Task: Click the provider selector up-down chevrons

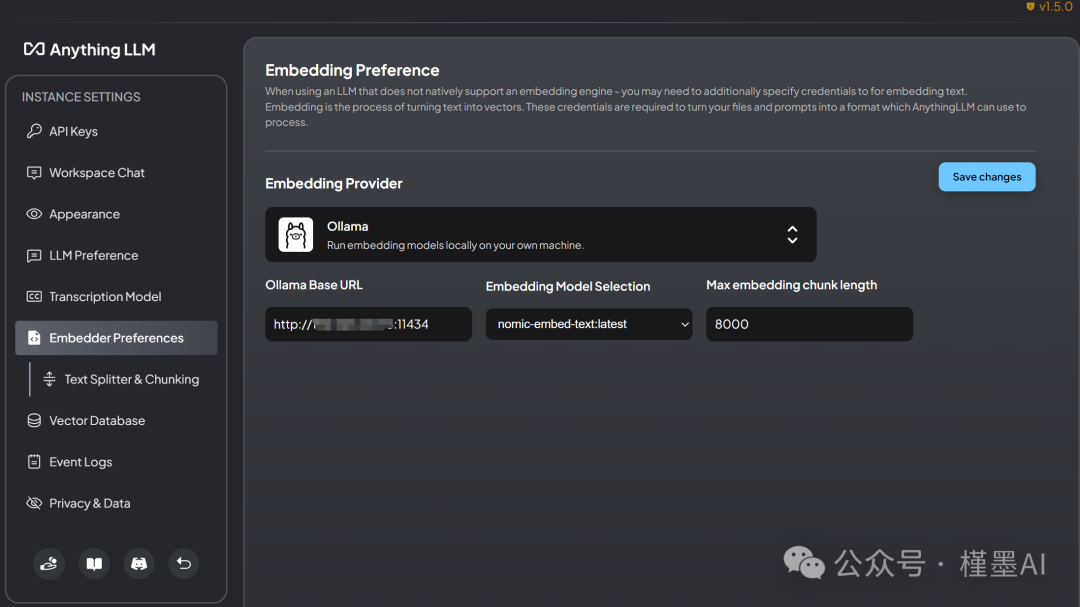Action: [792, 234]
